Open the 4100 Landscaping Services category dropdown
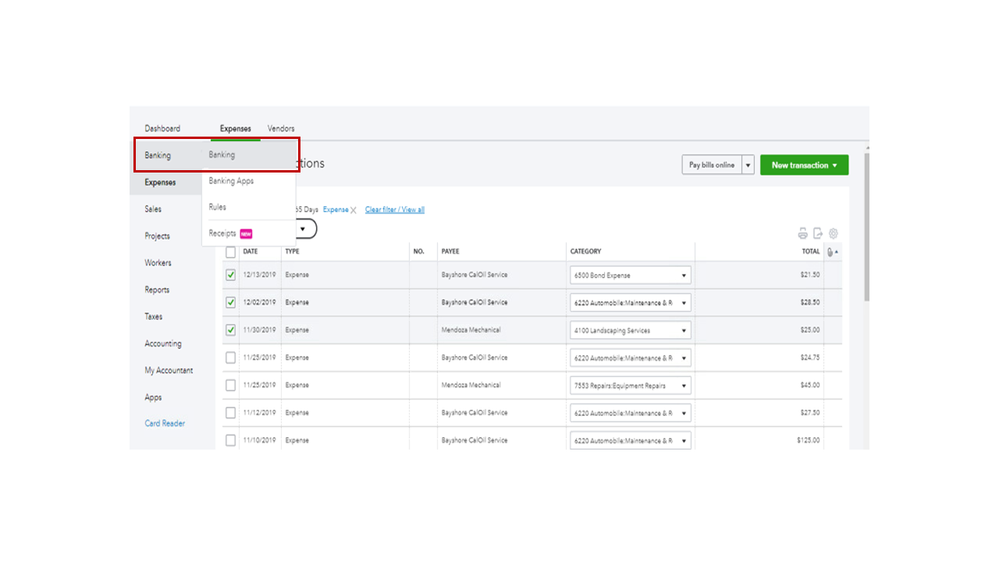 point(630,331)
